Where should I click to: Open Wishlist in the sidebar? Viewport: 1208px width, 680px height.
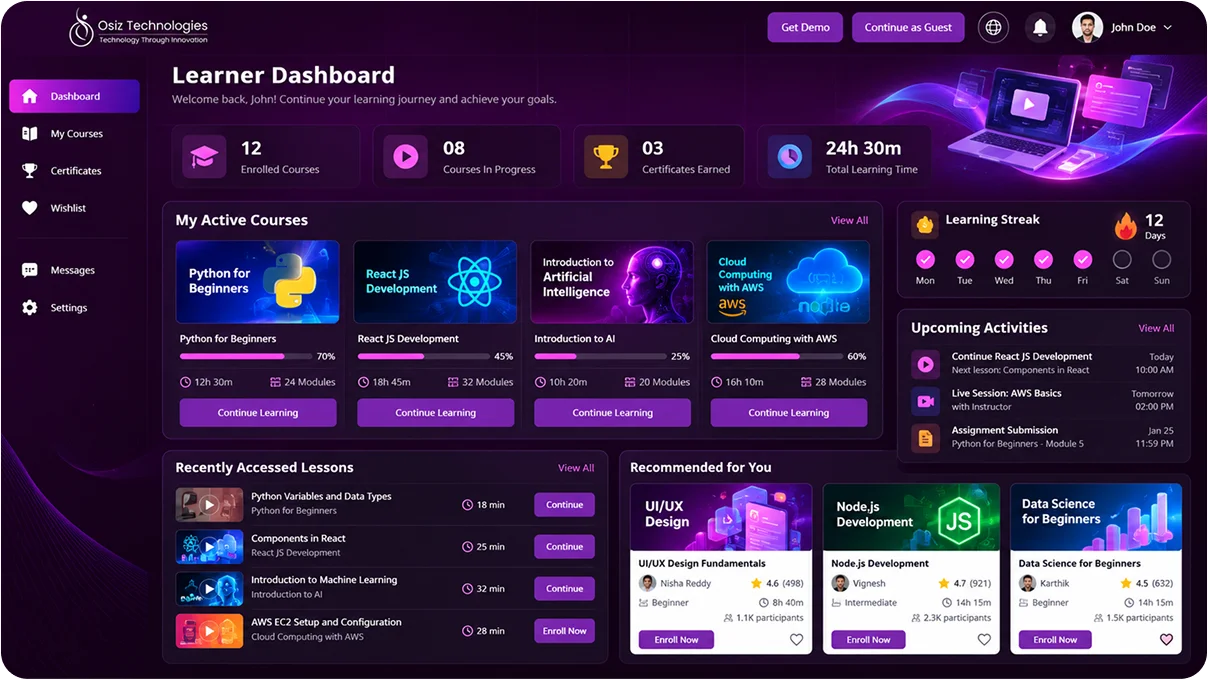coord(74,208)
